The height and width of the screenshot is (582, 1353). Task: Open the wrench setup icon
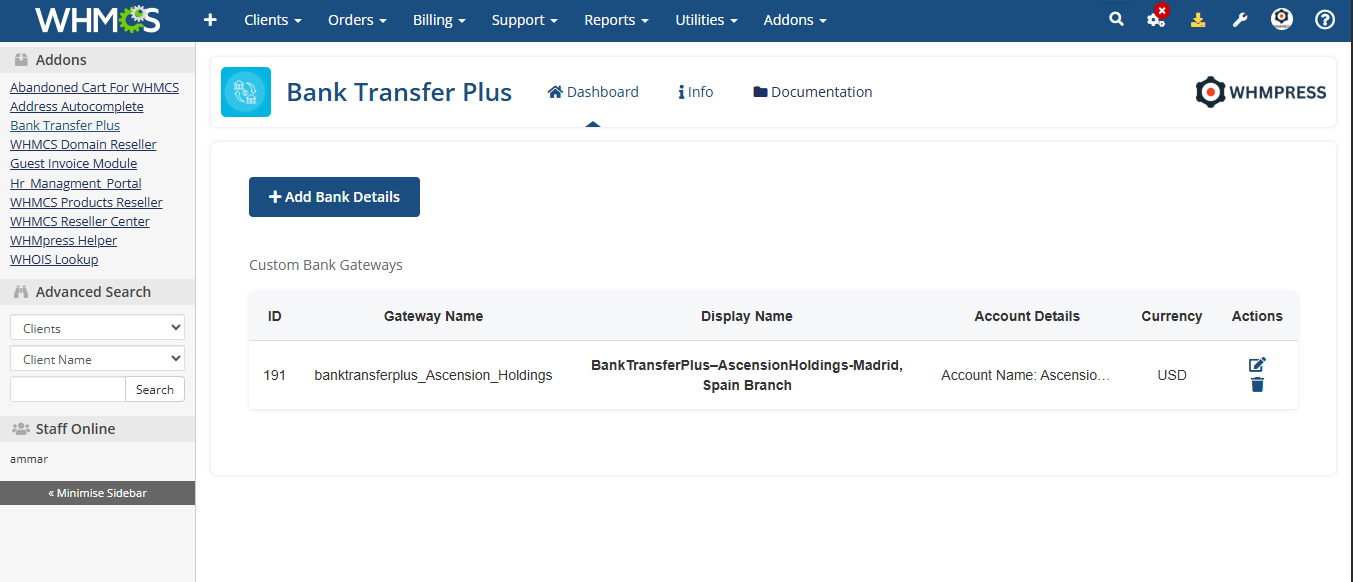pyautogui.click(x=1240, y=20)
